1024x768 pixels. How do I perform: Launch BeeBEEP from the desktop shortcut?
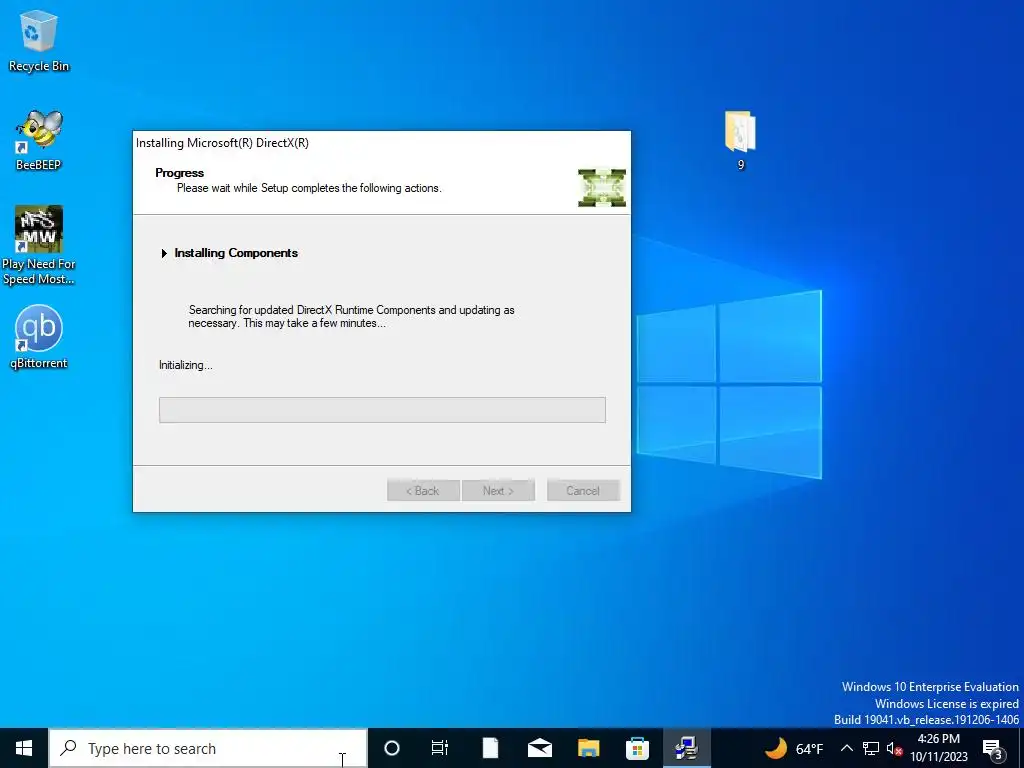pos(39,140)
